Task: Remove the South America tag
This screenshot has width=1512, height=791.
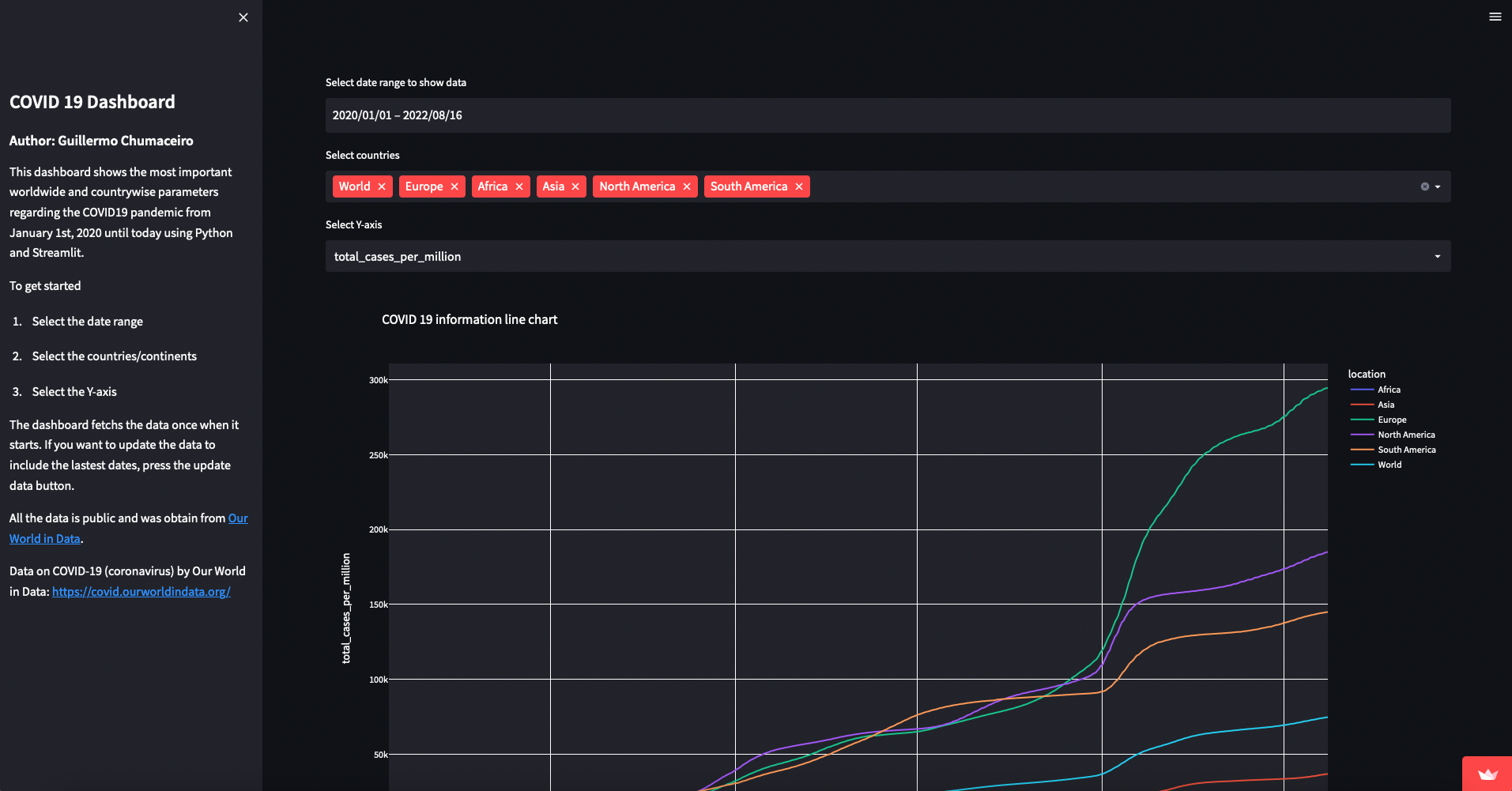Action: (799, 186)
